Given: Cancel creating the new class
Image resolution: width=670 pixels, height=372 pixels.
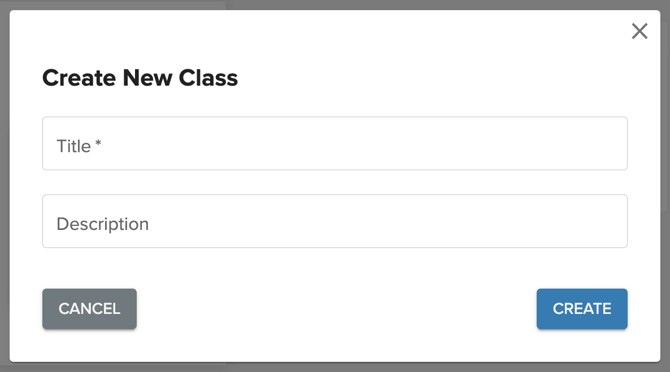Looking at the screenshot, I should click(89, 309).
